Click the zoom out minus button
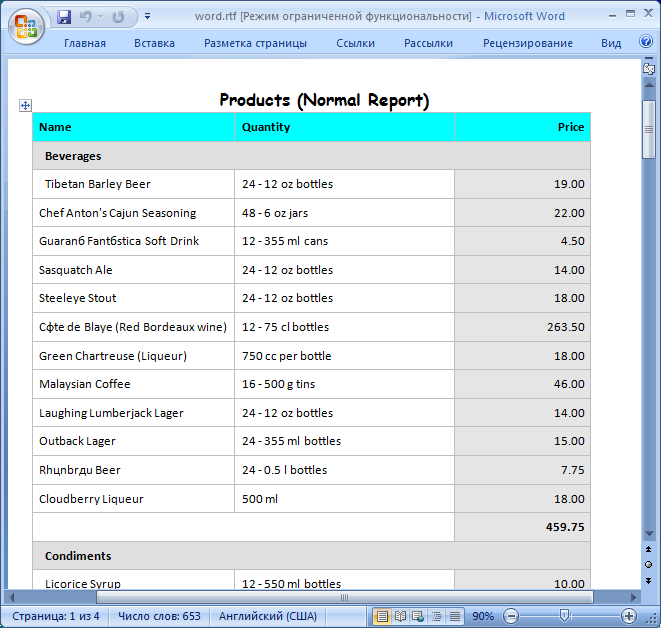The width and height of the screenshot is (661, 628). pos(511,616)
